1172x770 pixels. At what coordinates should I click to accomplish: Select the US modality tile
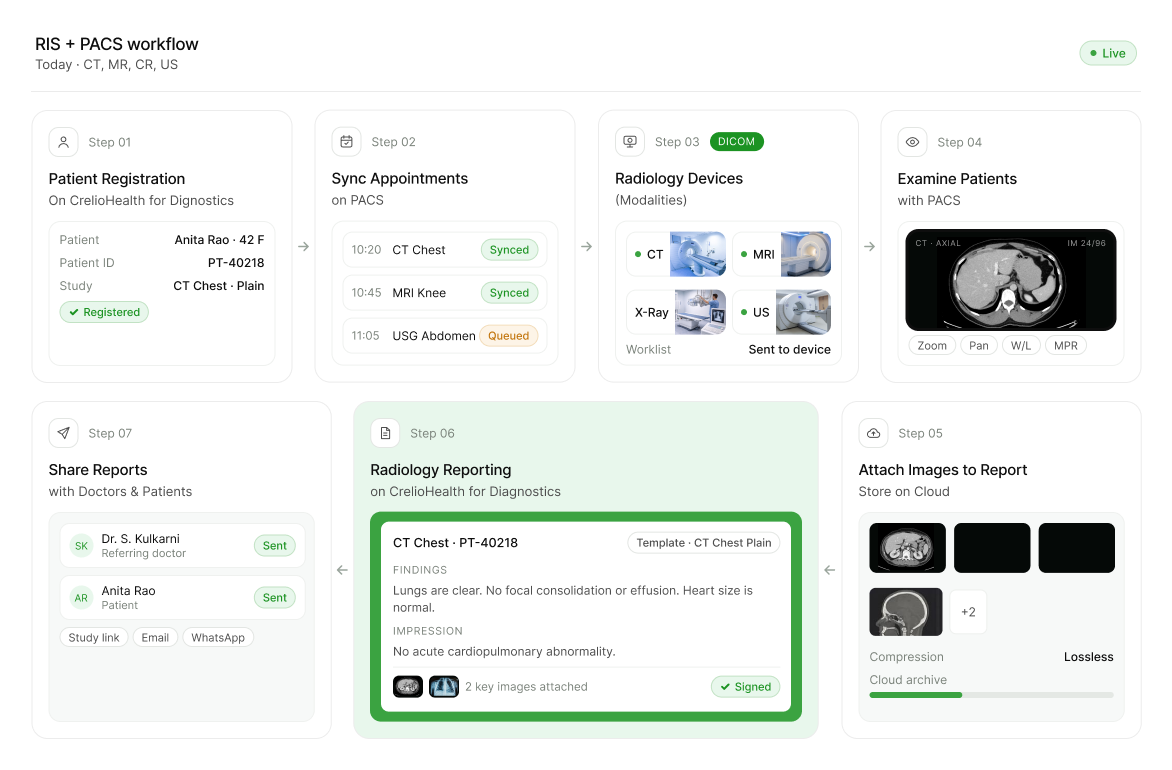pos(782,312)
